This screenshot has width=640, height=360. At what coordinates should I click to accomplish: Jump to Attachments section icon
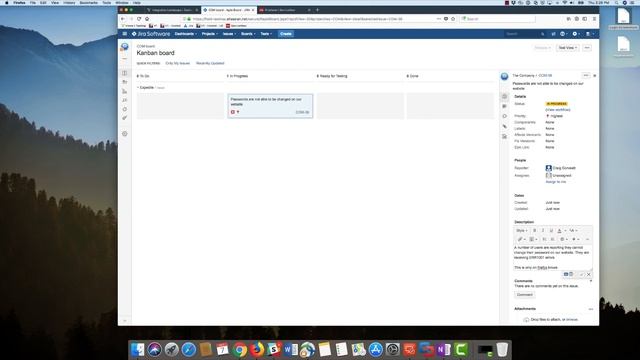pos(504,127)
